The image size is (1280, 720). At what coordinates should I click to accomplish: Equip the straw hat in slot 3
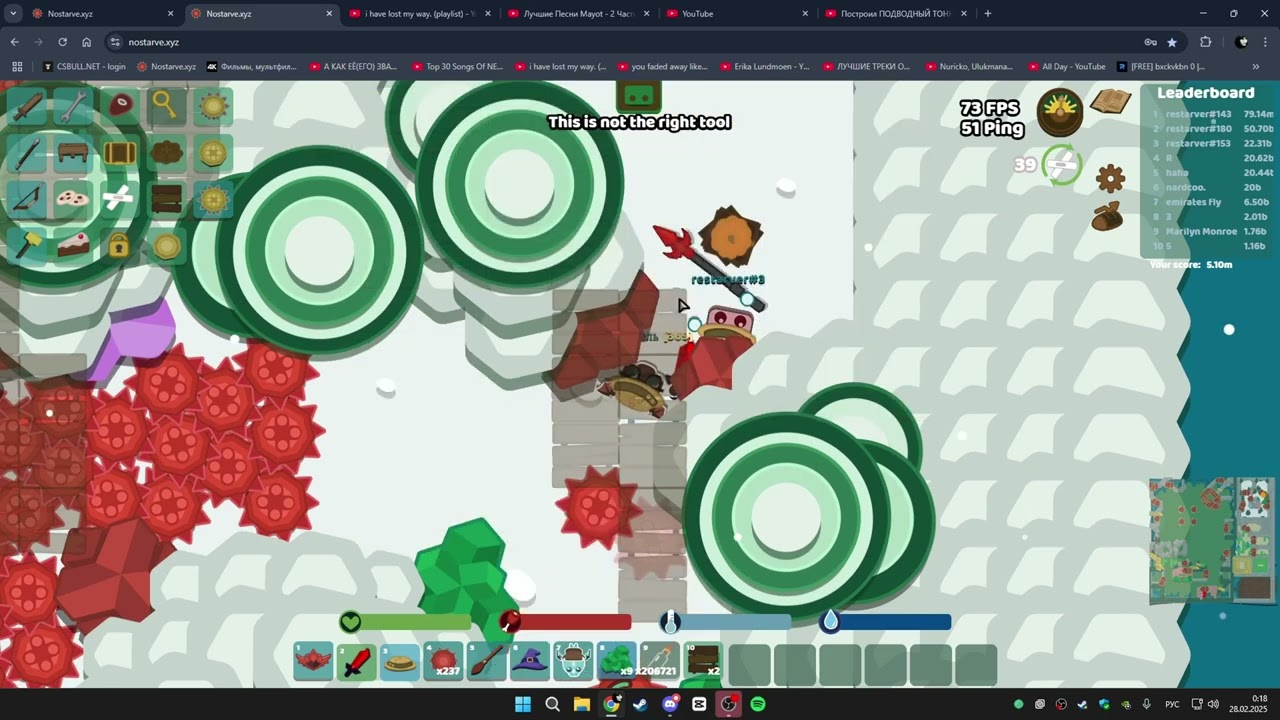point(400,662)
